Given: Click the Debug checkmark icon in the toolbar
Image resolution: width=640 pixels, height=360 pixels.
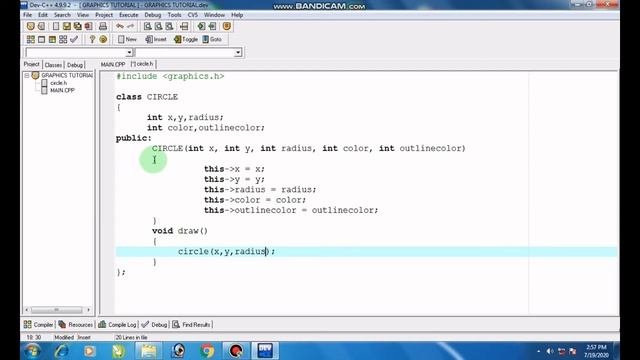Looking at the screenshot, I should pos(74,39).
